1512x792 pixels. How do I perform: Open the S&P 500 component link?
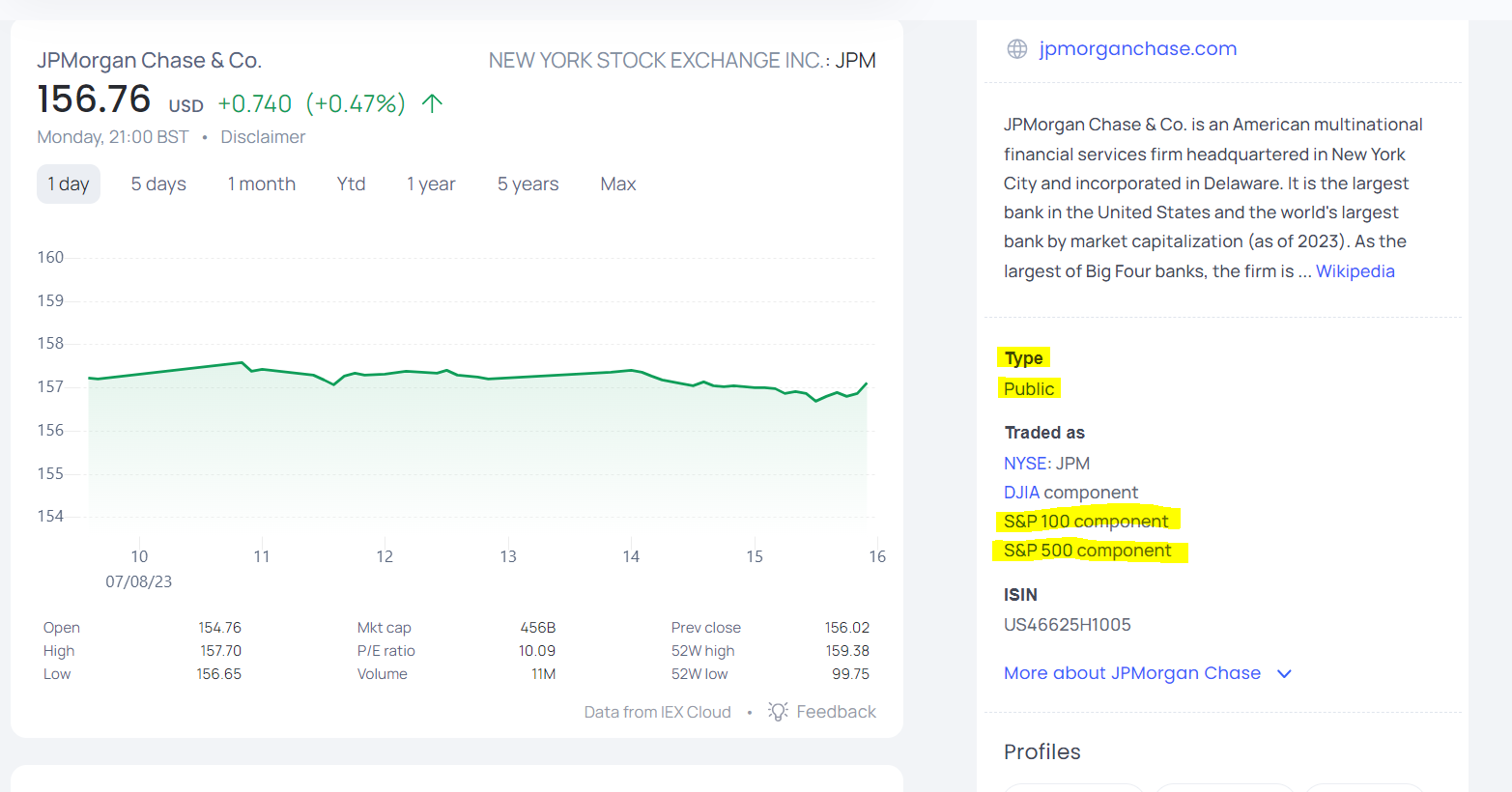pos(1088,551)
